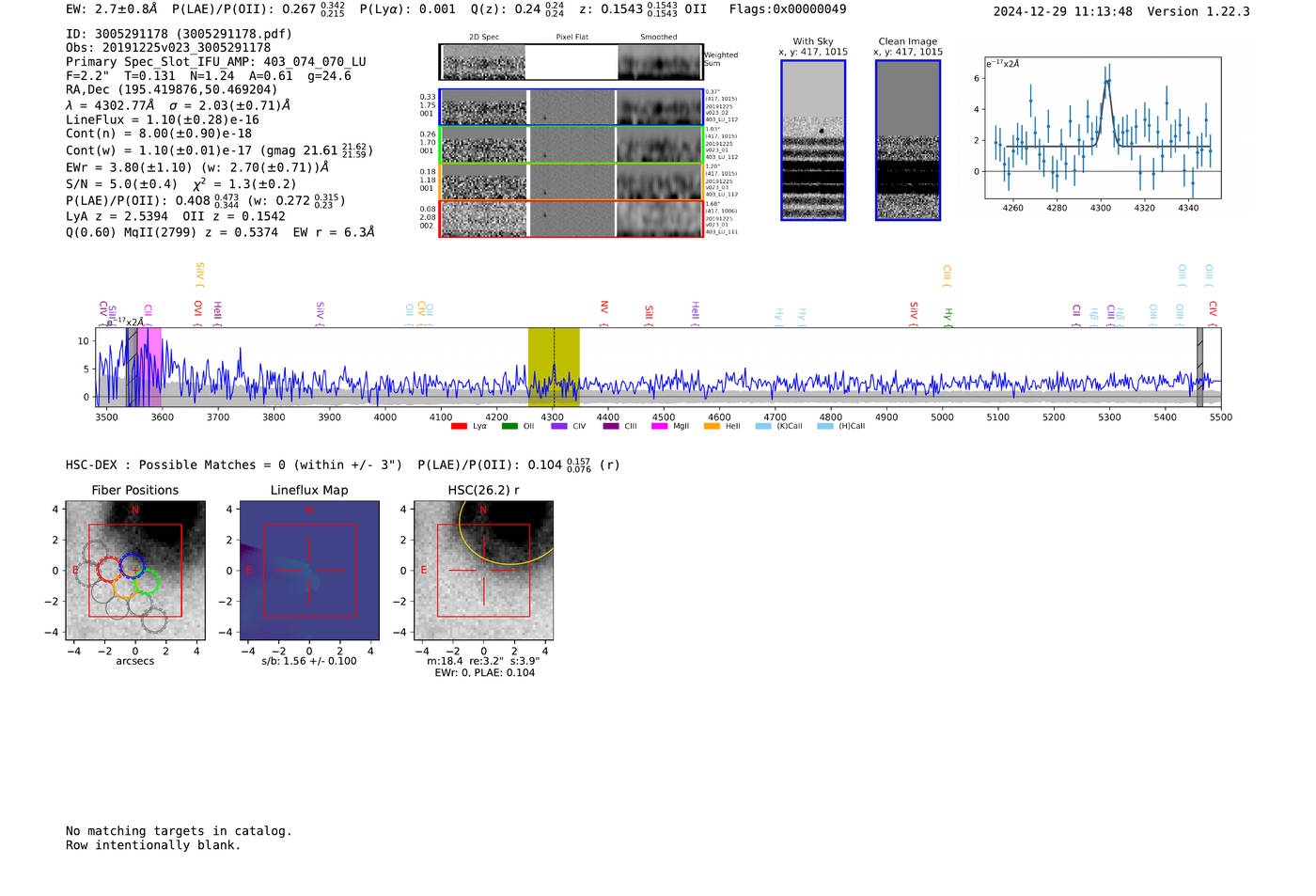Click the 'EWr: 0, PLAE: 0.104' caption
The height and width of the screenshot is (896, 1316).
tap(484, 673)
